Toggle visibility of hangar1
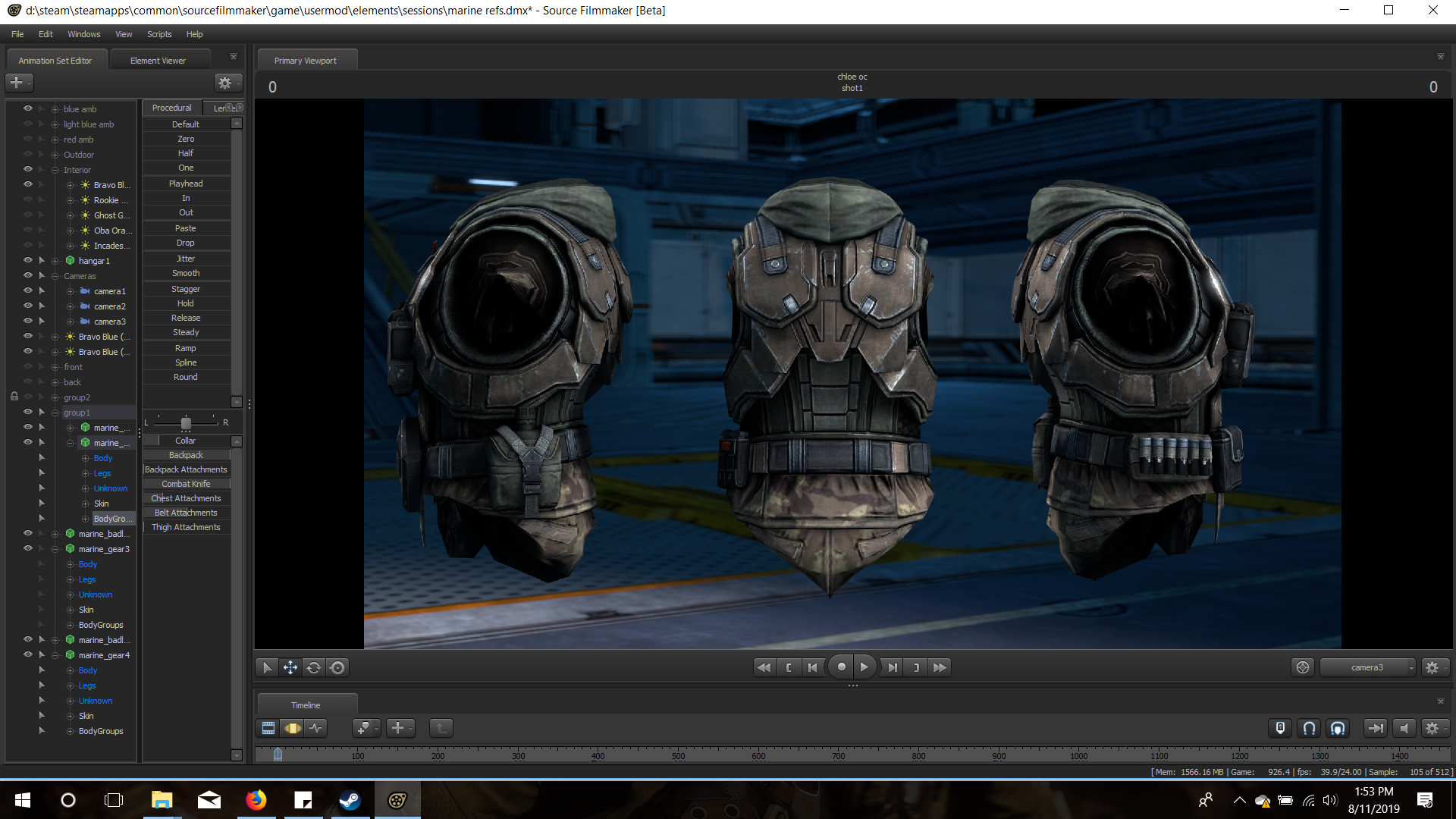 tap(28, 260)
